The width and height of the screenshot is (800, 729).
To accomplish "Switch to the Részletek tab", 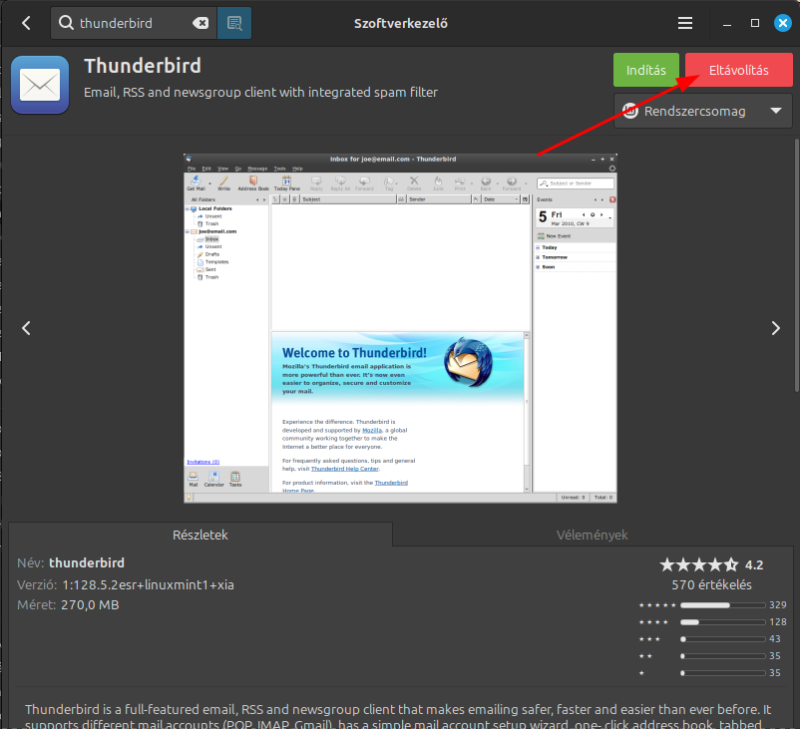I will click(200, 535).
